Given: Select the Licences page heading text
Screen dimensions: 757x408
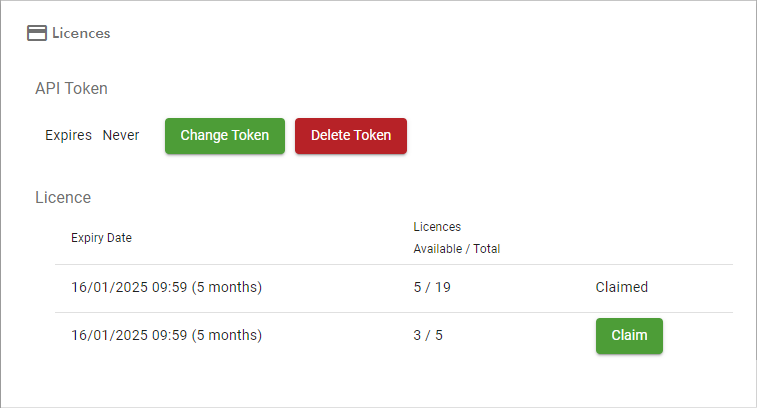Looking at the screenshot, I should (81, 33).
